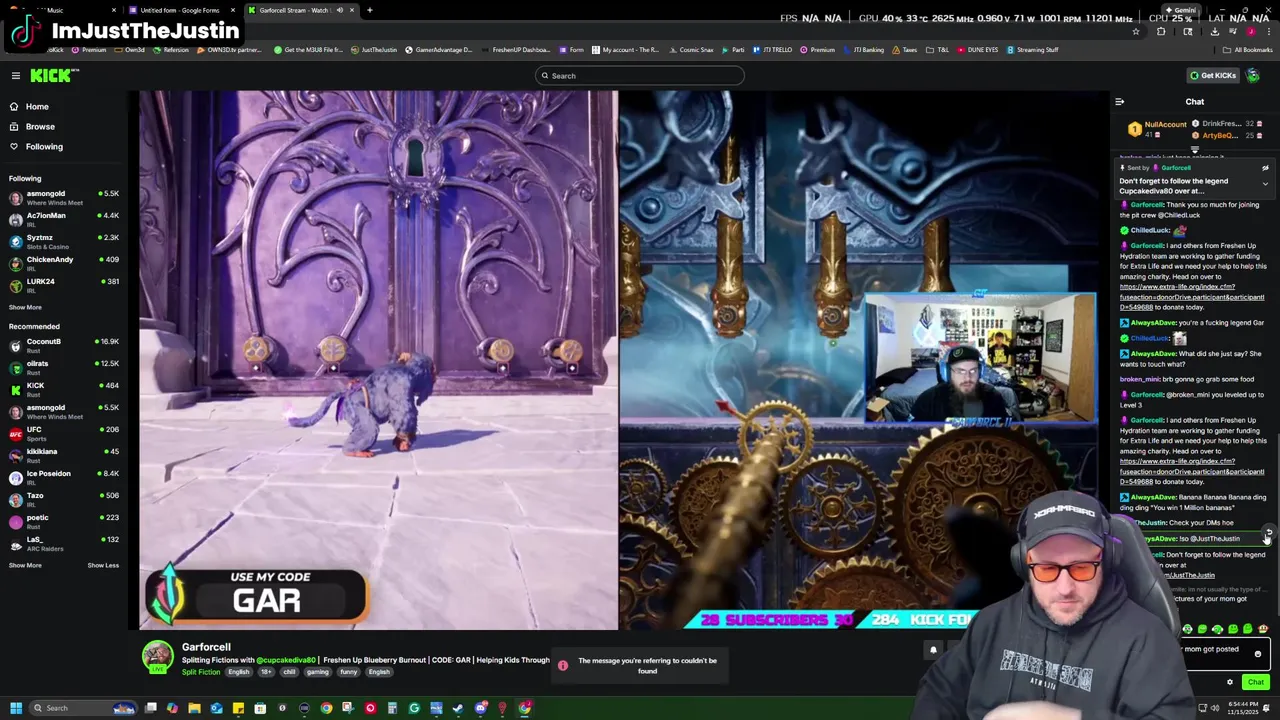Open the Windows Start menu
Image resolution: width=1280 pixels, height=720 pixels.
(15, 708)
